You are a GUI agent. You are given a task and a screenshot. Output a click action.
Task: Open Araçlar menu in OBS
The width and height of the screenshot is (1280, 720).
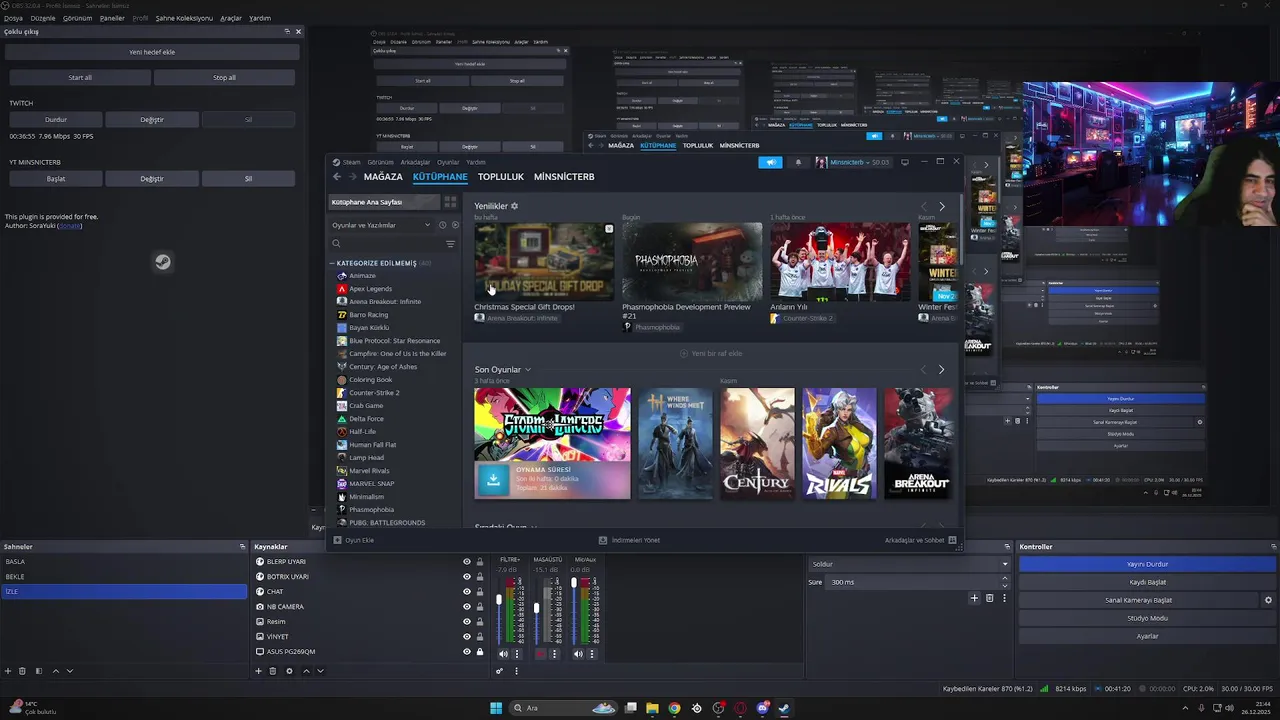(231, 18)
